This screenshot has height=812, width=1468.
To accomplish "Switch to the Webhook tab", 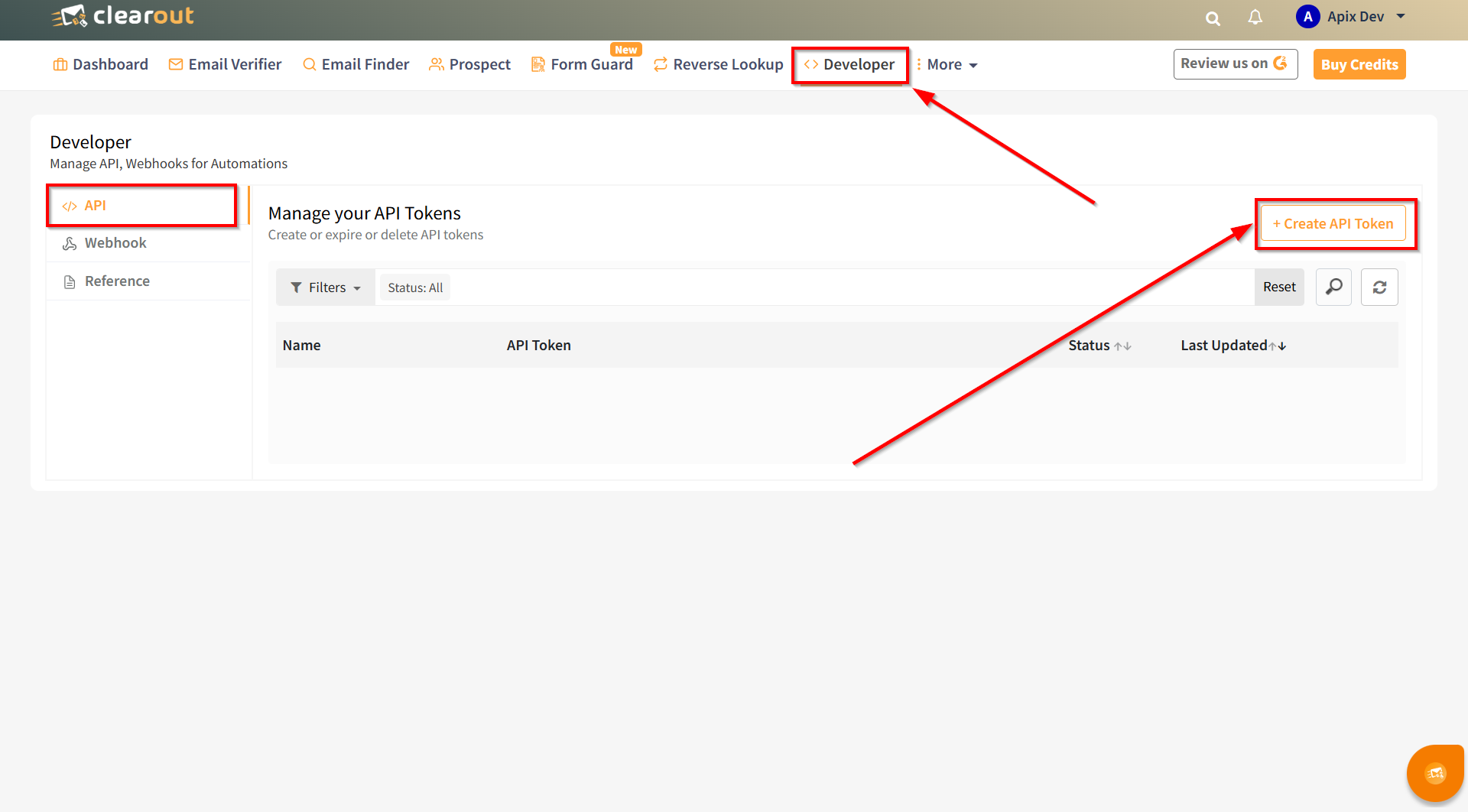I will [115, 242].
